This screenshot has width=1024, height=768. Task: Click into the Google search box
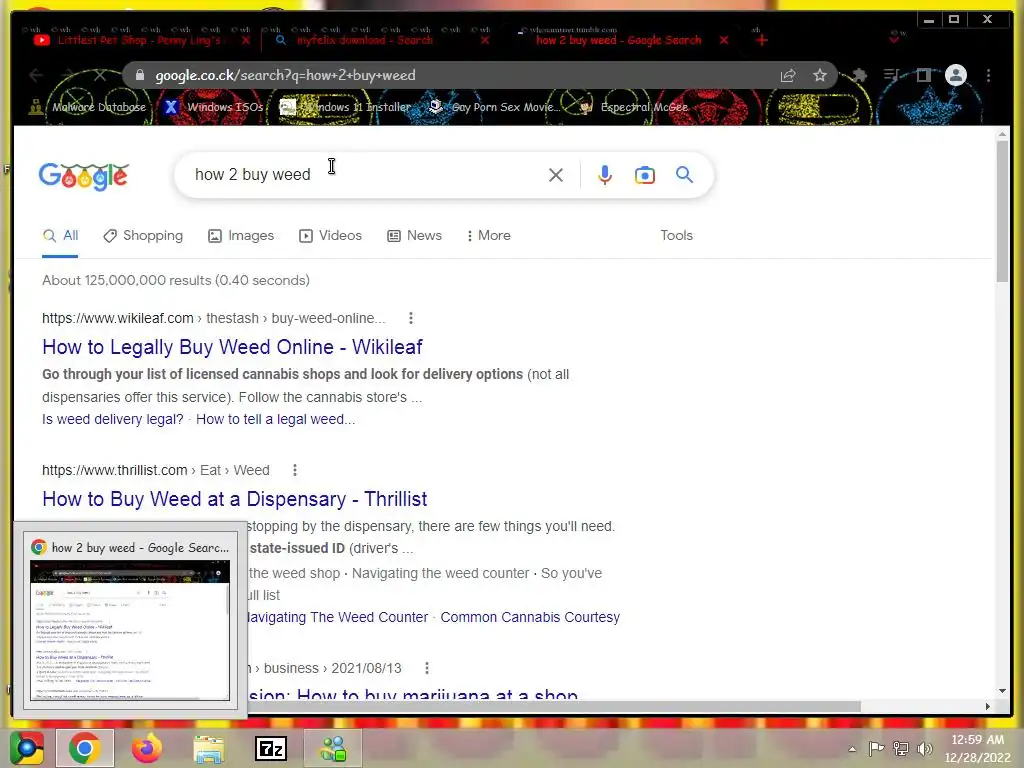click(x=362, y=174)
